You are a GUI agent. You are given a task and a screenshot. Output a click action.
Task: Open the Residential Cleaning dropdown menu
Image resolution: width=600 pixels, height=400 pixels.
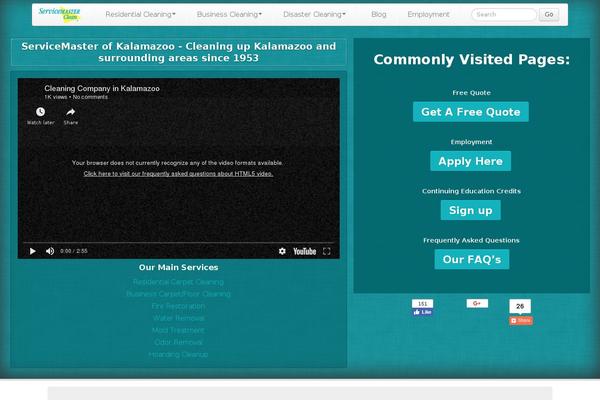pyautogui.click(x=140, y=15)
